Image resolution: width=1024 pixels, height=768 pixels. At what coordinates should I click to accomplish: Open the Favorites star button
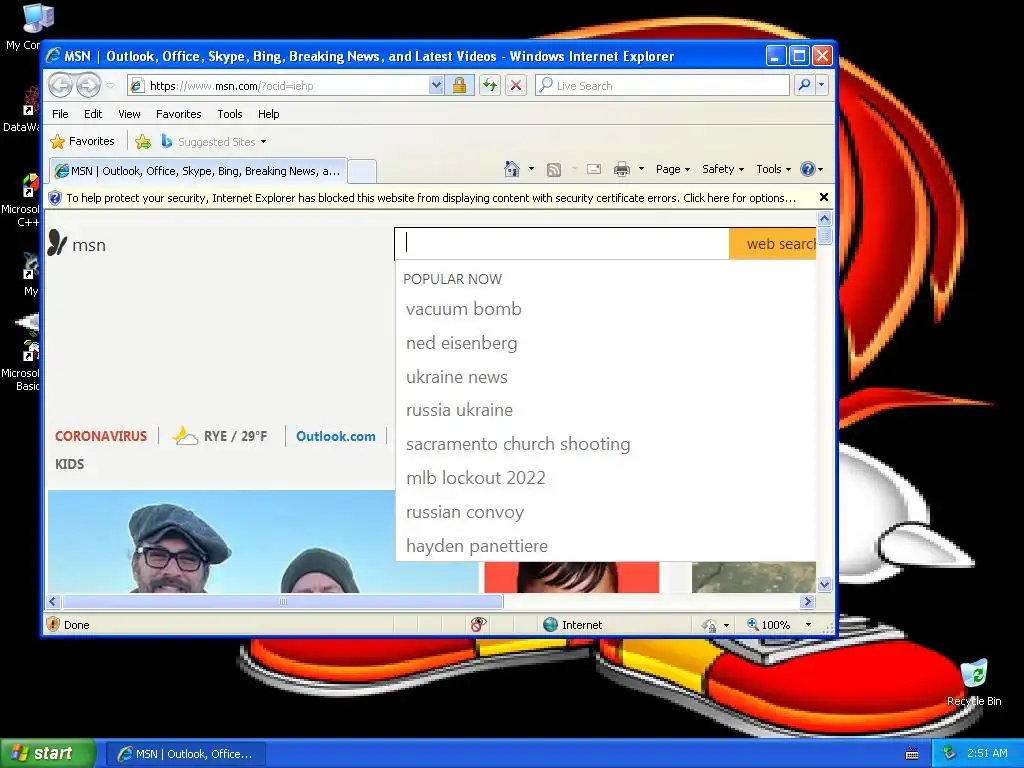click(x=82, y=141)
